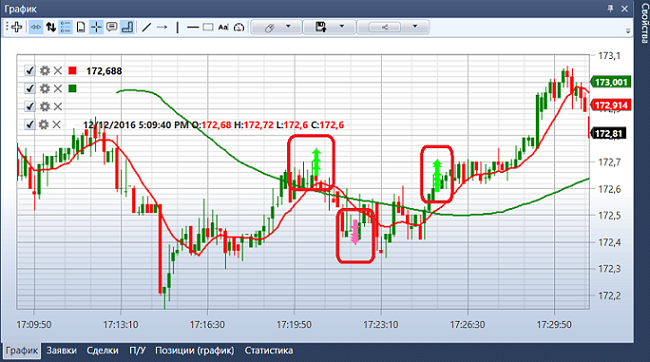This screenshot has width=650, height=362.
Task: Click the blank page toolbar icon
Action: 81,27
